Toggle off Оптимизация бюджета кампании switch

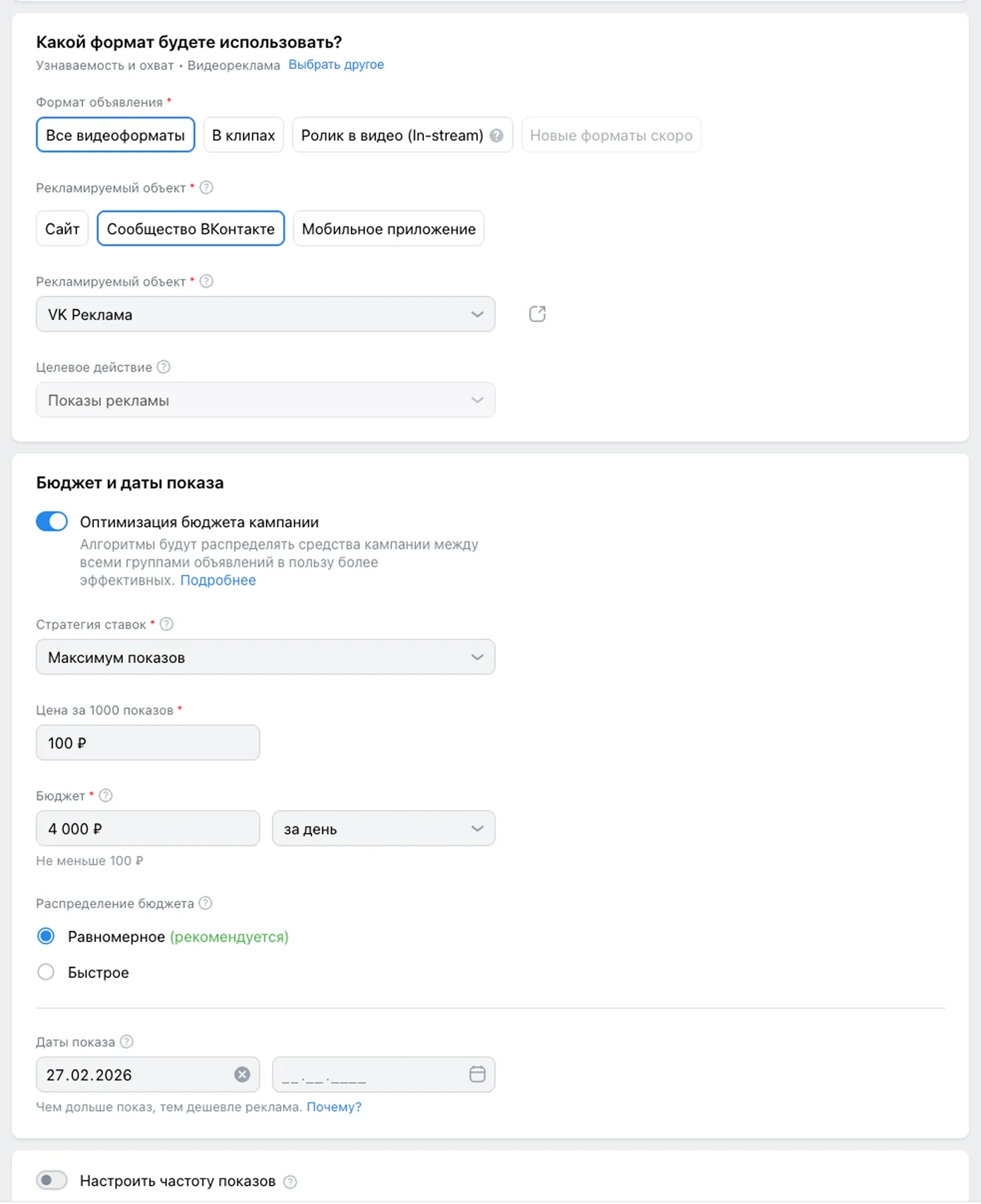52,522
